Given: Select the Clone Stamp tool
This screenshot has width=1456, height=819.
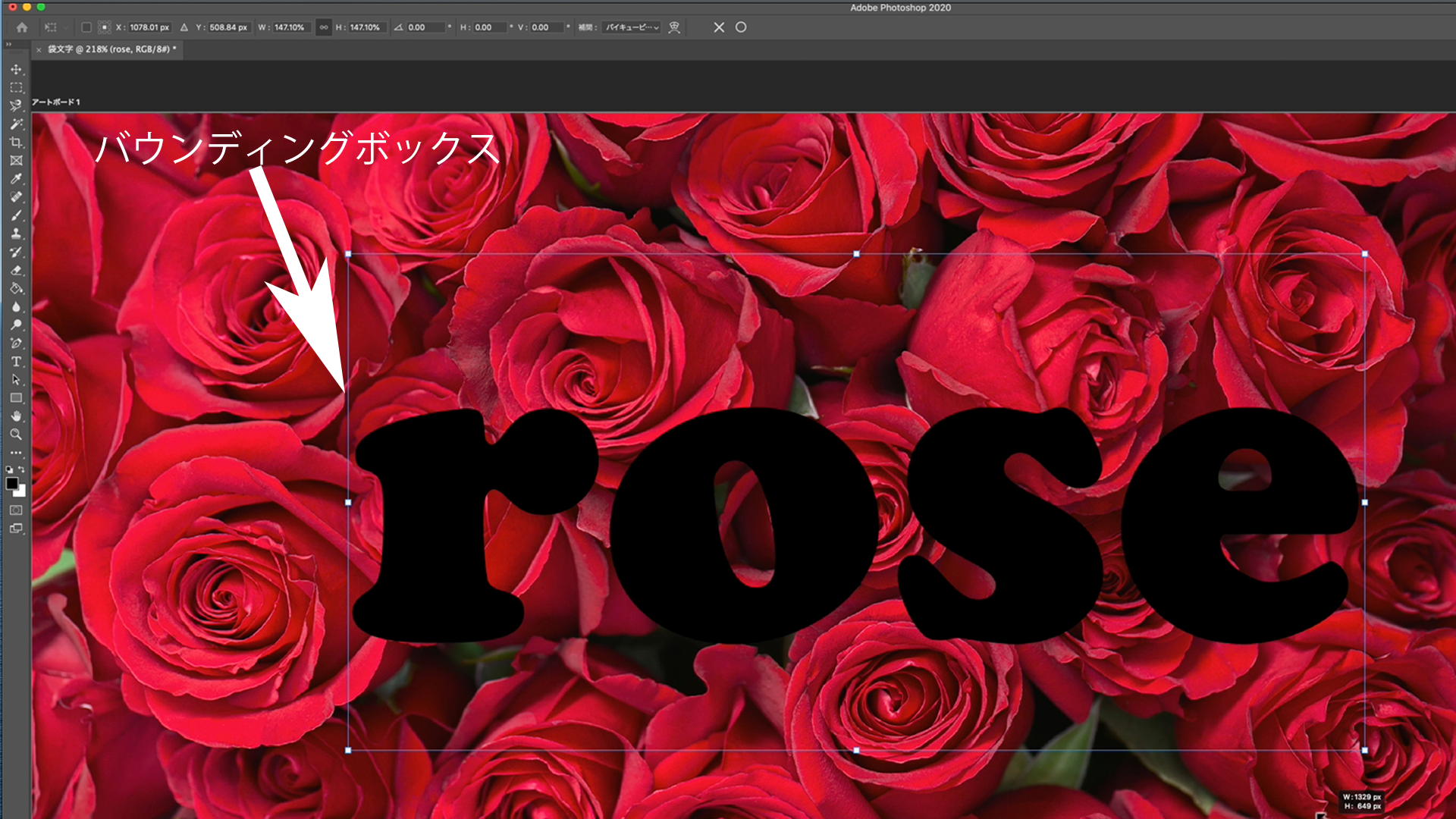Looking at the screenshot, I should 16,234.
